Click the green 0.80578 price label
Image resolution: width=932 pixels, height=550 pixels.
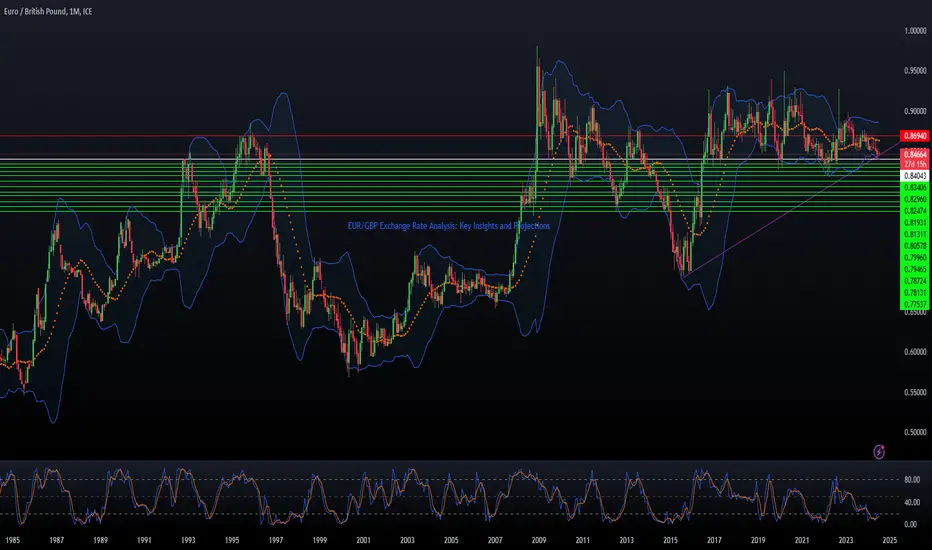point(915,246)
